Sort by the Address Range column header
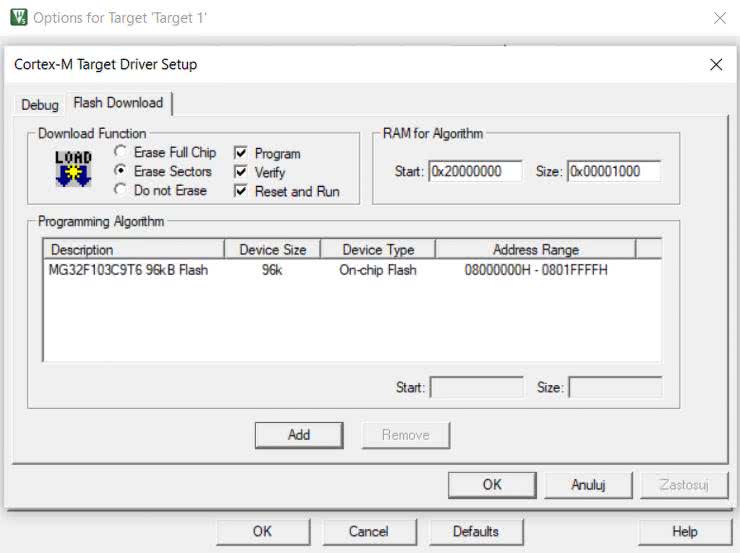The image size is (740, 553). 535,249
